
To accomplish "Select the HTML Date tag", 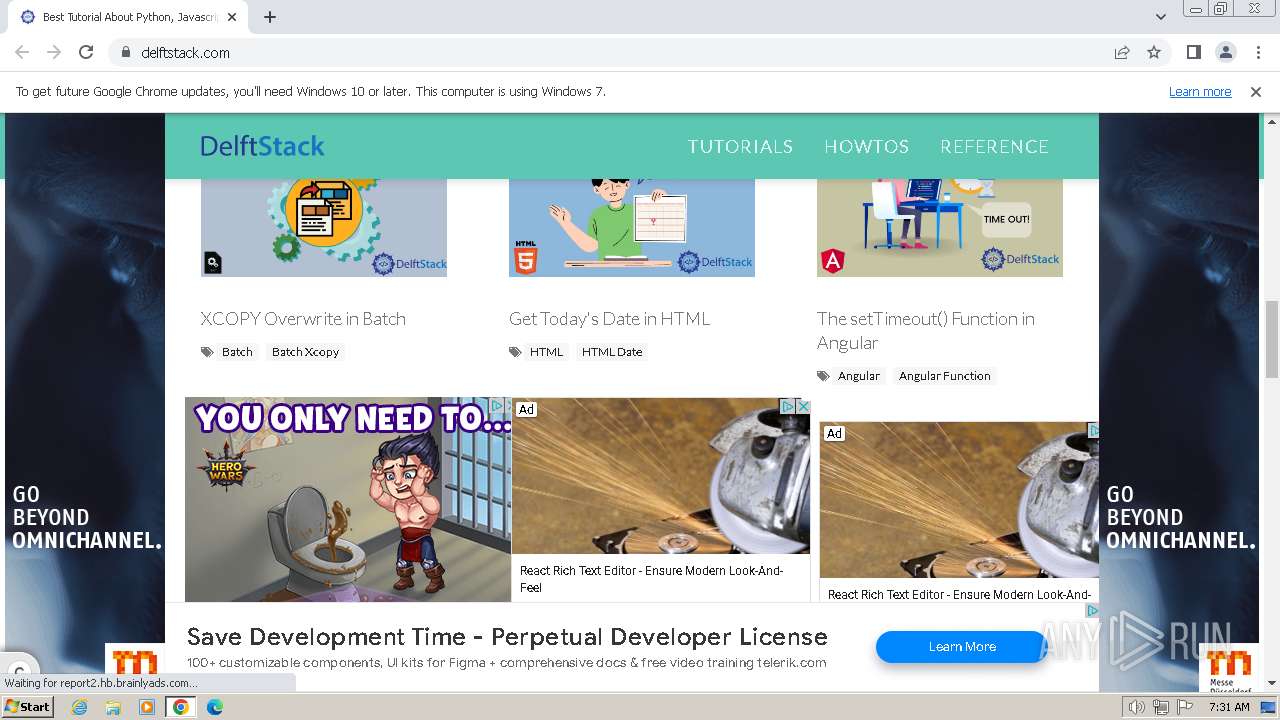I will tap(612, 352).
